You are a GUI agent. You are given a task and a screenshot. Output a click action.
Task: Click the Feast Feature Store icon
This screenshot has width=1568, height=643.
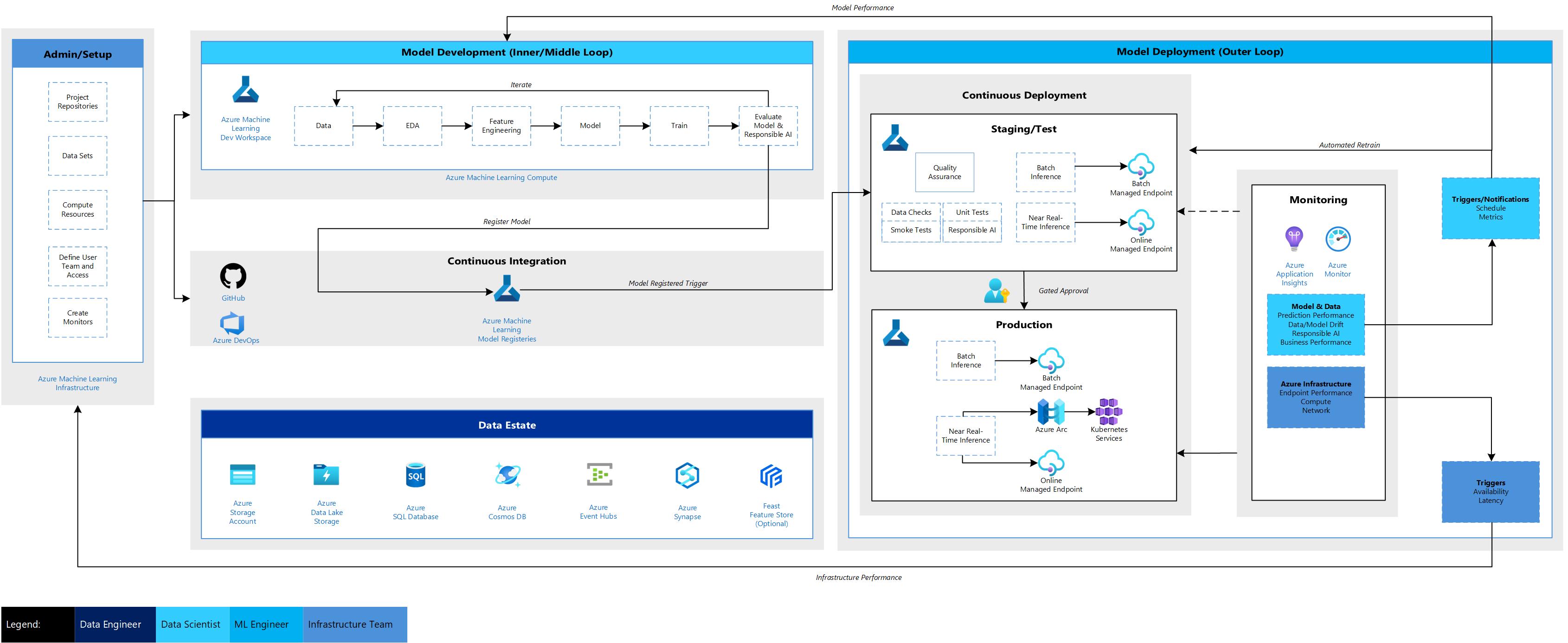tap(771, 476)
